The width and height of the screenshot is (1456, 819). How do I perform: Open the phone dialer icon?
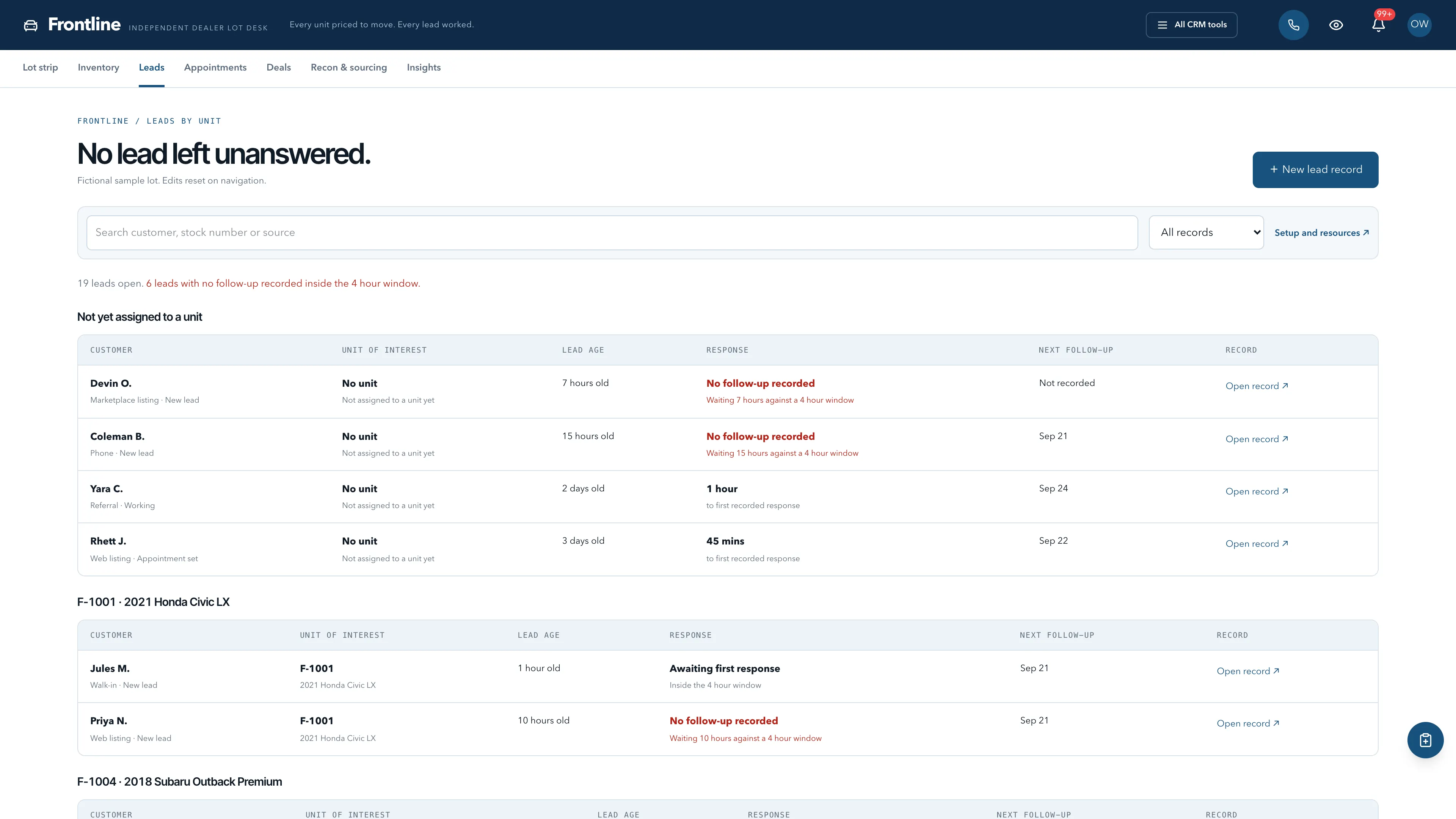tap(1293, 25)
